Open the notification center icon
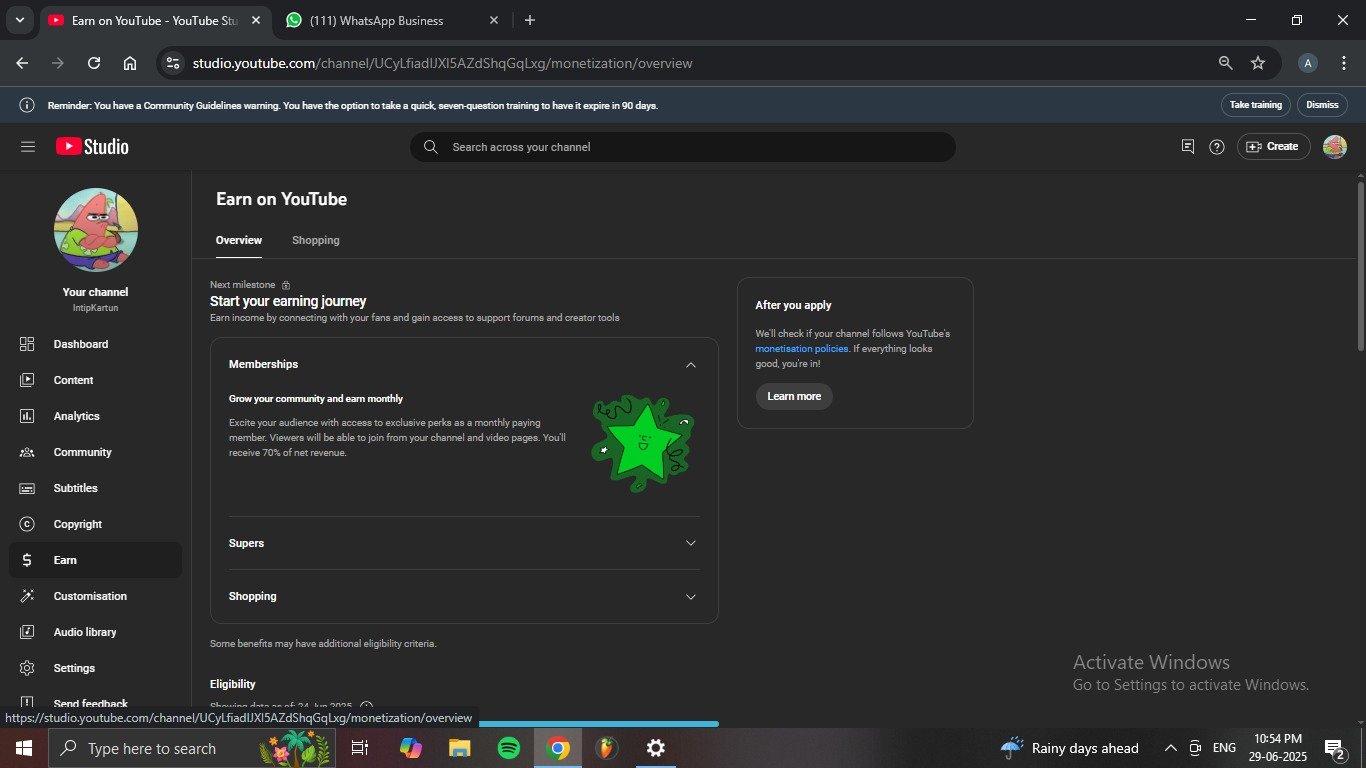 (1334, 748)
